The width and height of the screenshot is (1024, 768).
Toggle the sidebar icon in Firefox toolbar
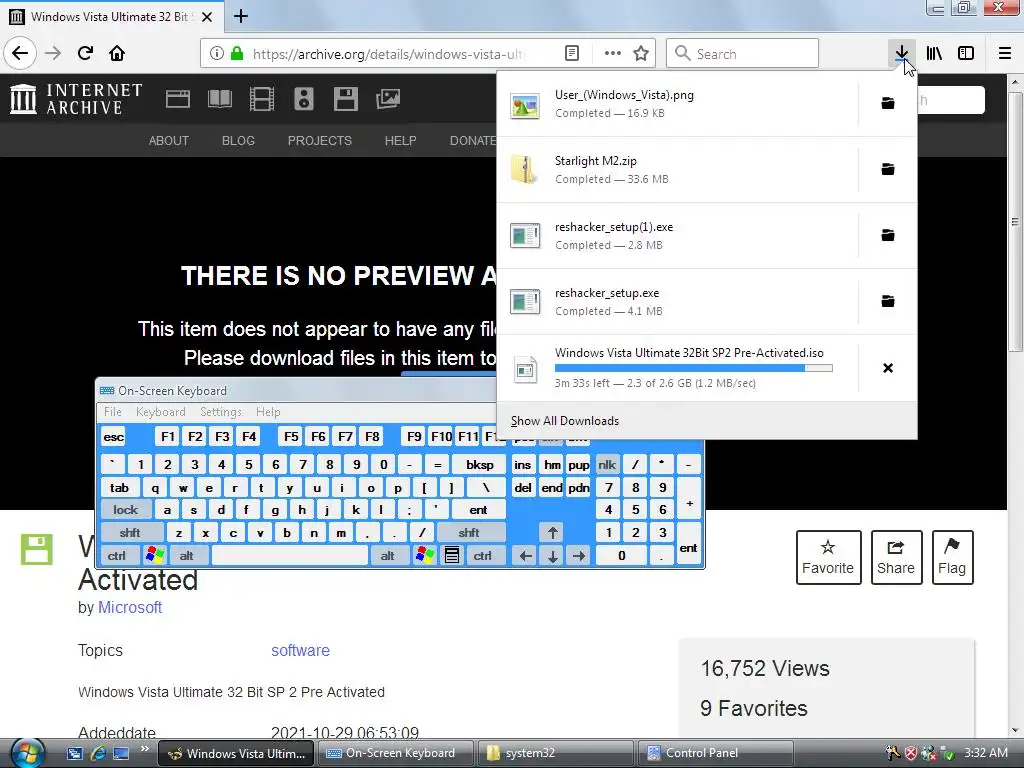tap(966, 53)
